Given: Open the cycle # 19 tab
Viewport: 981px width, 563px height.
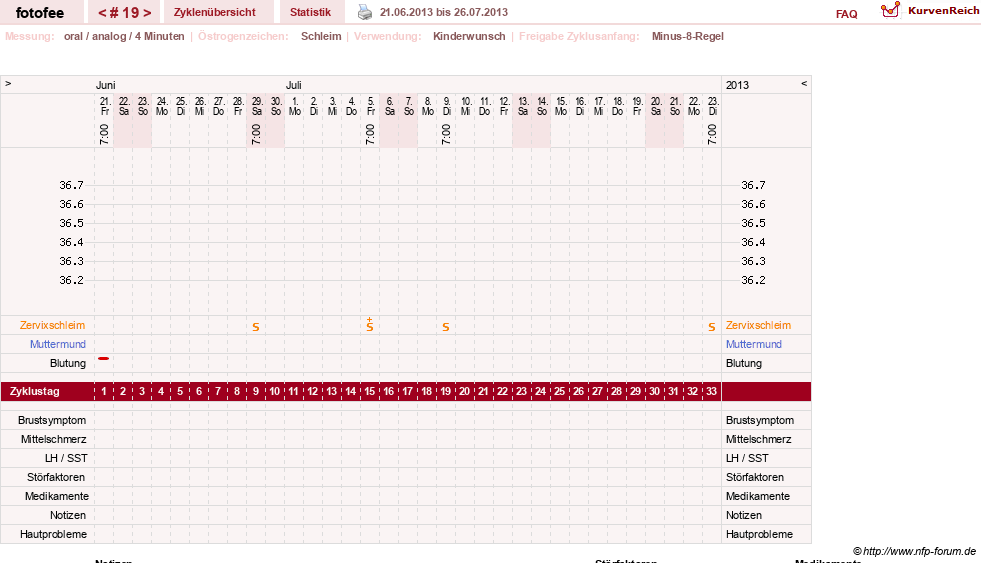Looking at the screenshot, I should click(125, 13).
